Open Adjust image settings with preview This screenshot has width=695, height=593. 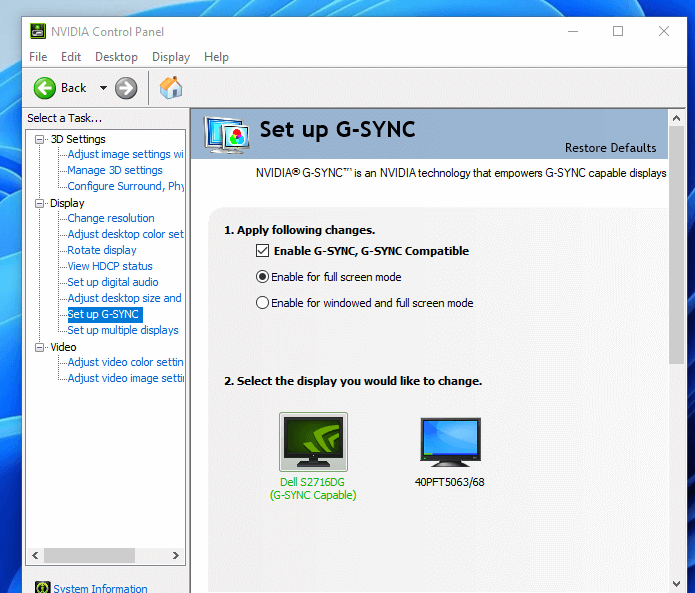tap(125, 154)
